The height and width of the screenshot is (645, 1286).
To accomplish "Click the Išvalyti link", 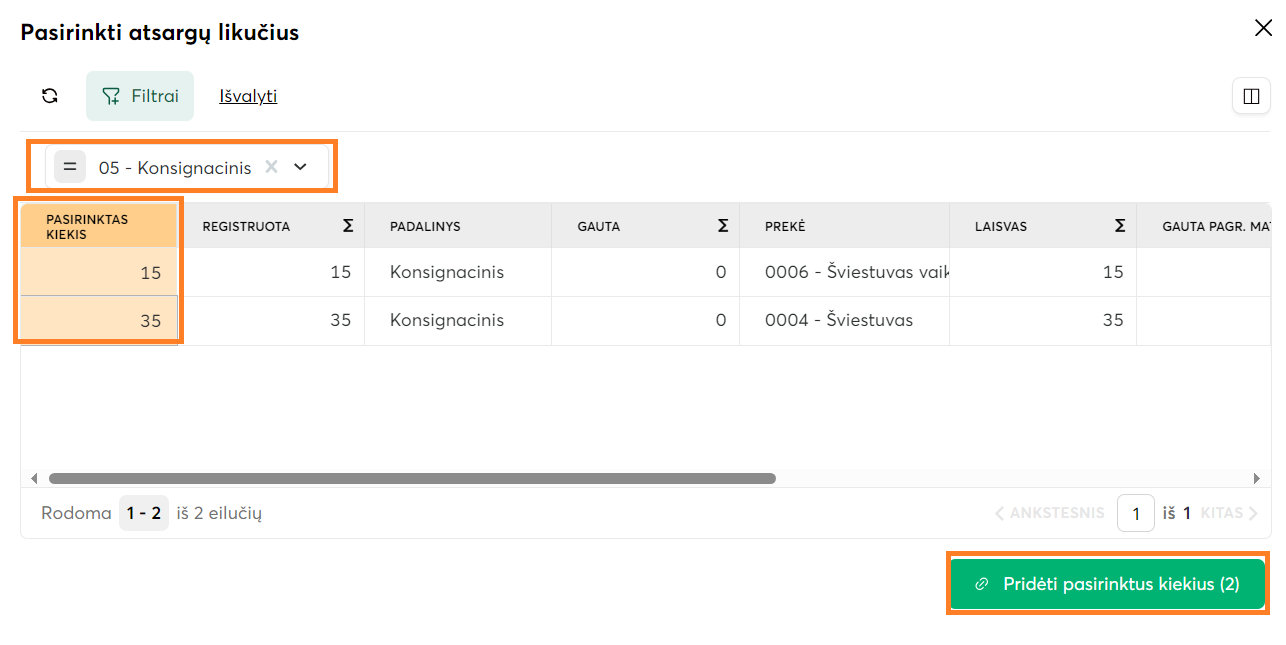I will point(248,96).
